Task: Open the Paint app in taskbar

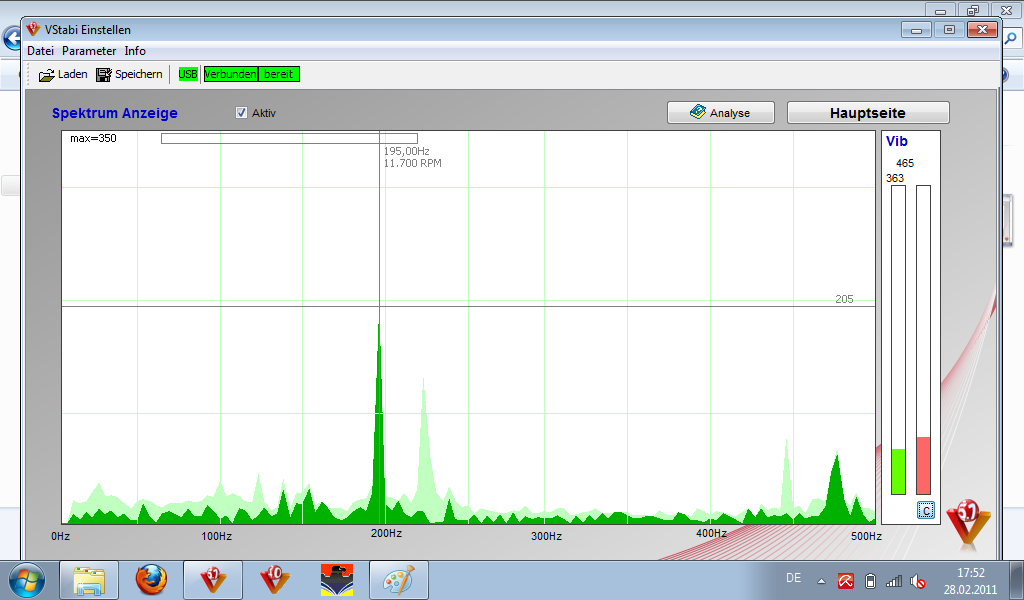Action: tap(398, 579)
